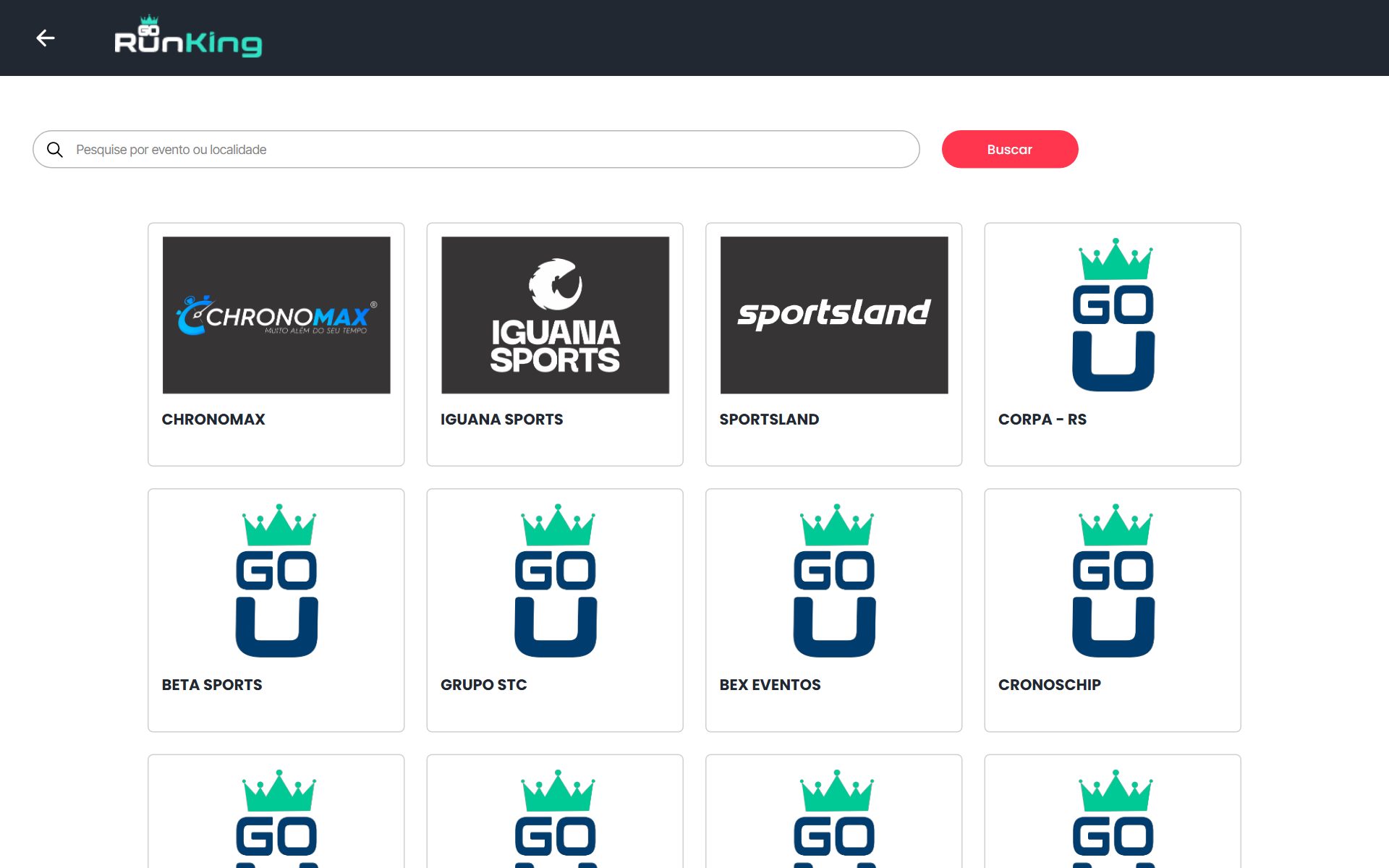The image size is (1389, 868).
Task: Open the SPORTSLAND title link
Action: tap(769, 420)
